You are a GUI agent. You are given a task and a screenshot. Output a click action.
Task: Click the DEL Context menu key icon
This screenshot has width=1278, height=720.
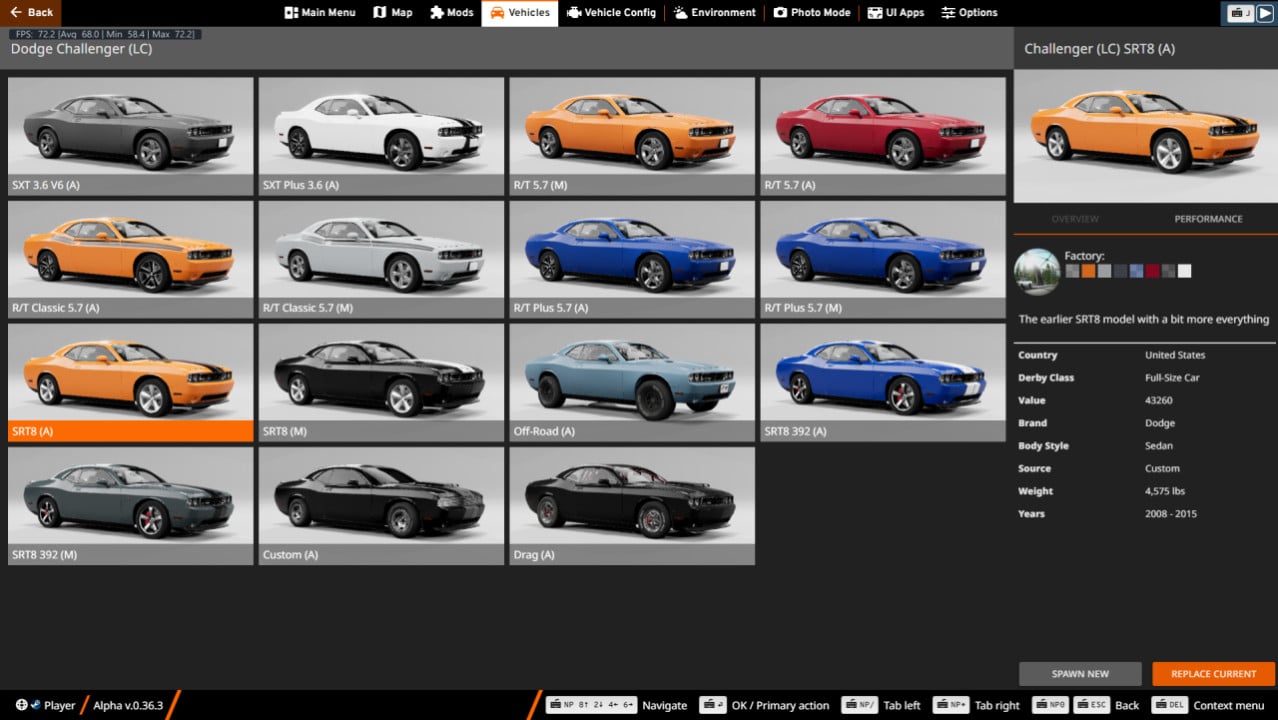[x=1169, y=705]
